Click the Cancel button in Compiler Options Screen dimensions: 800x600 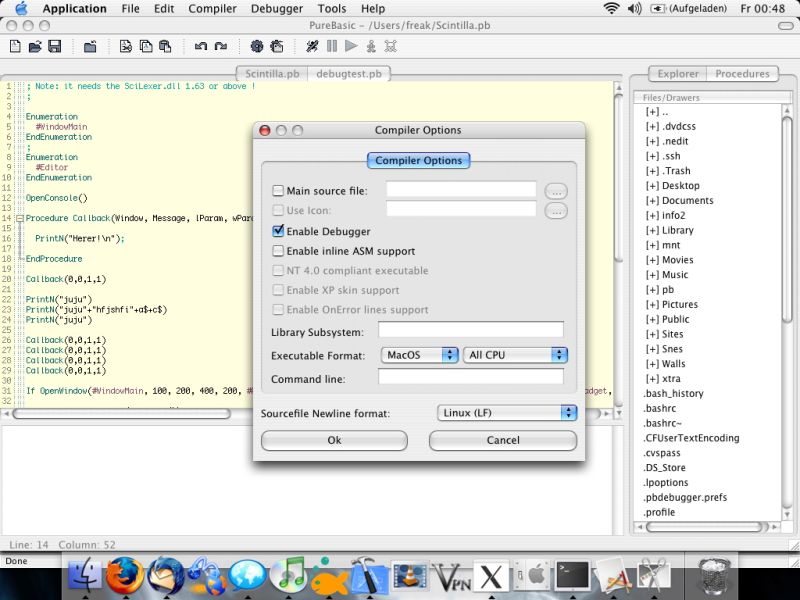(503, 440)
